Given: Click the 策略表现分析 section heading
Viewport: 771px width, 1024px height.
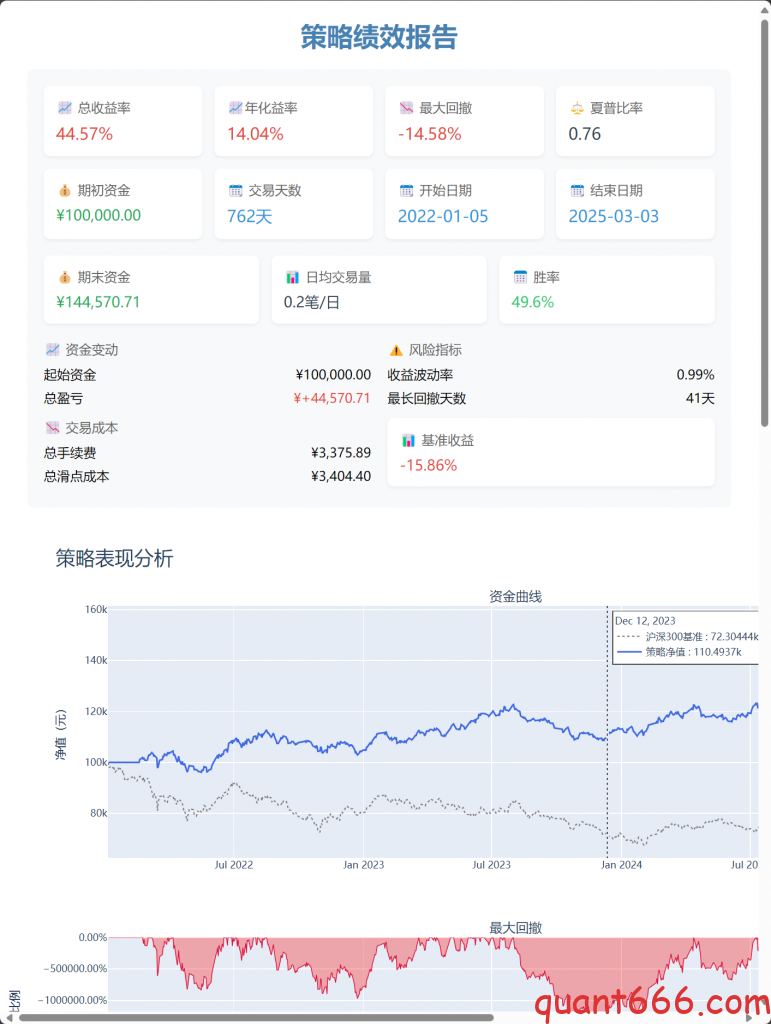Looking at the screenshot, I should (x=114, y=558).
